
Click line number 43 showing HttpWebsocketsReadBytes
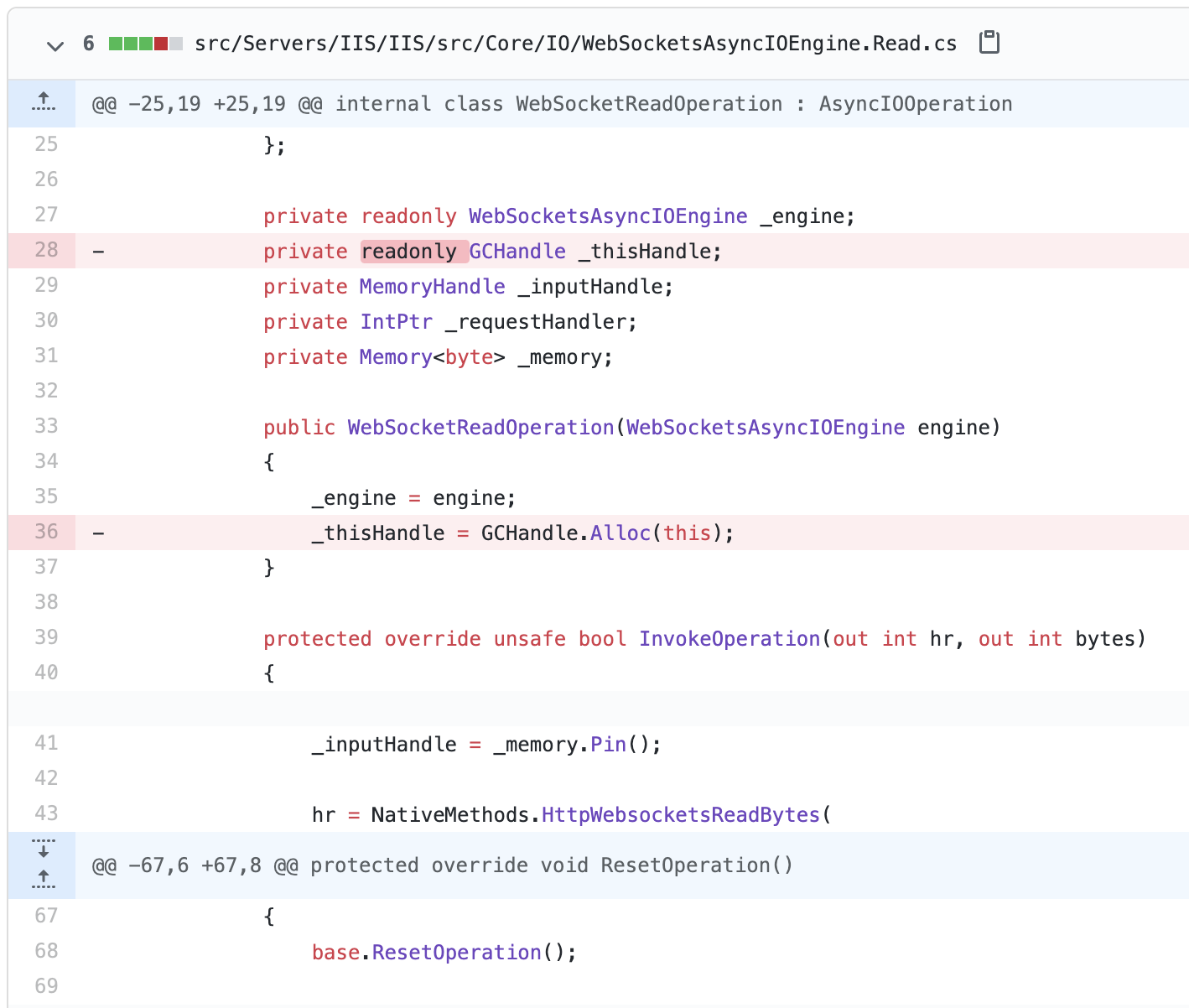point(46,813)
